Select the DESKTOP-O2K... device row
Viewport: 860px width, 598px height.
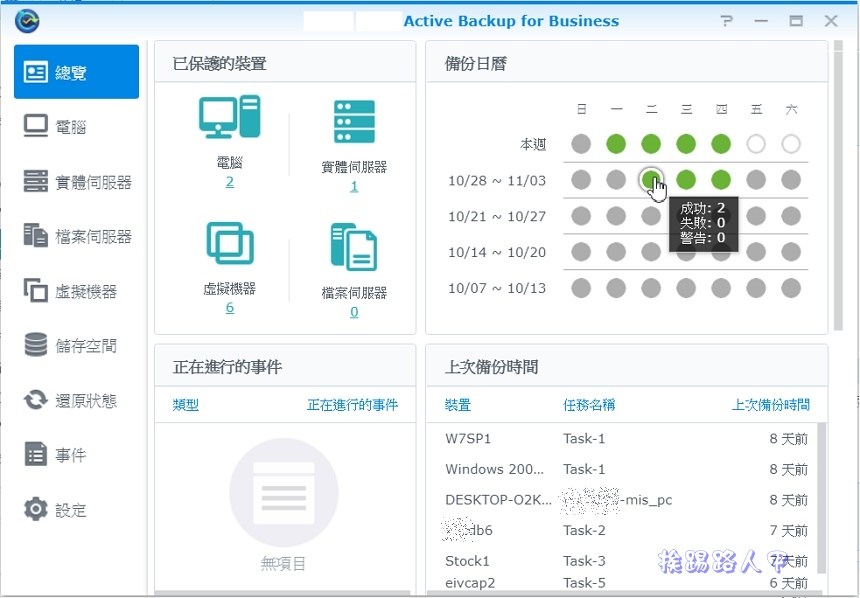coord(622,500)
